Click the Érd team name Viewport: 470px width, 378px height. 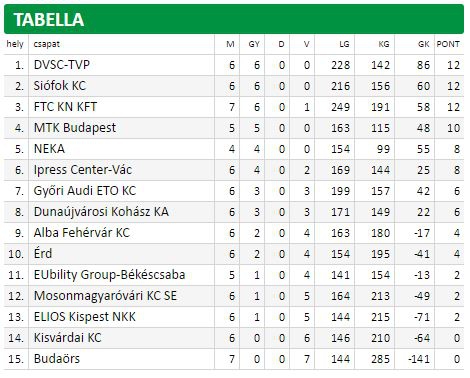[43, 253]
